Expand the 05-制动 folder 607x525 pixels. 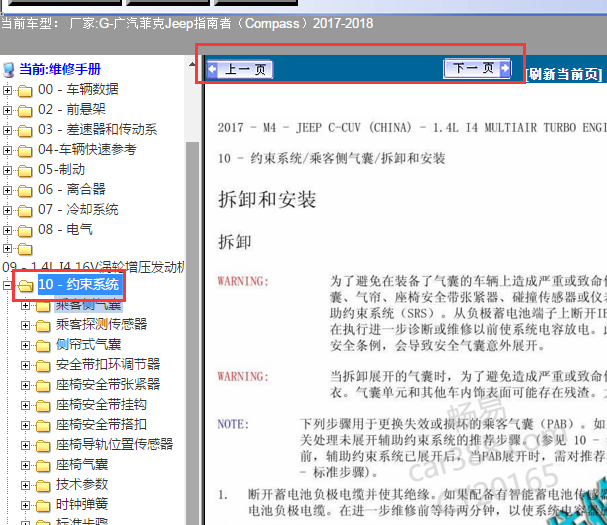pos(7,170)
